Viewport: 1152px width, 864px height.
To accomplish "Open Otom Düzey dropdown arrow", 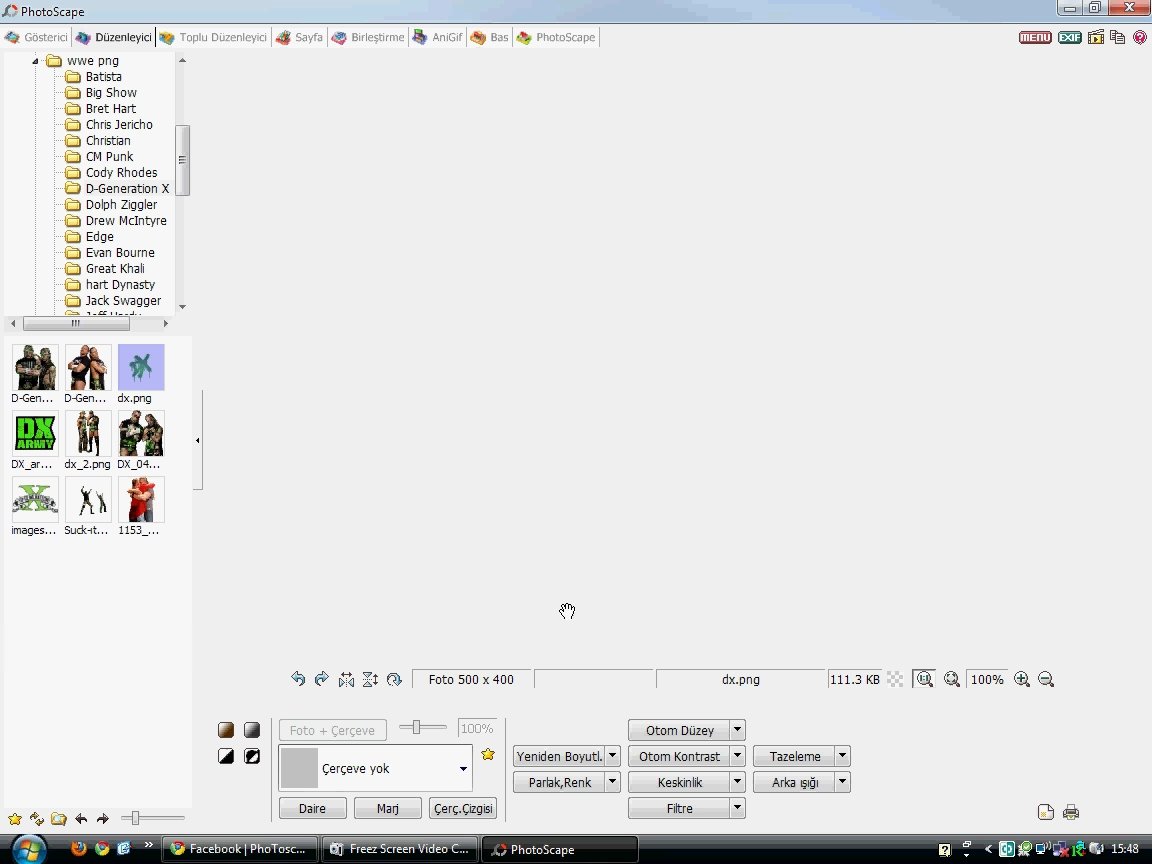I will 738,730.
